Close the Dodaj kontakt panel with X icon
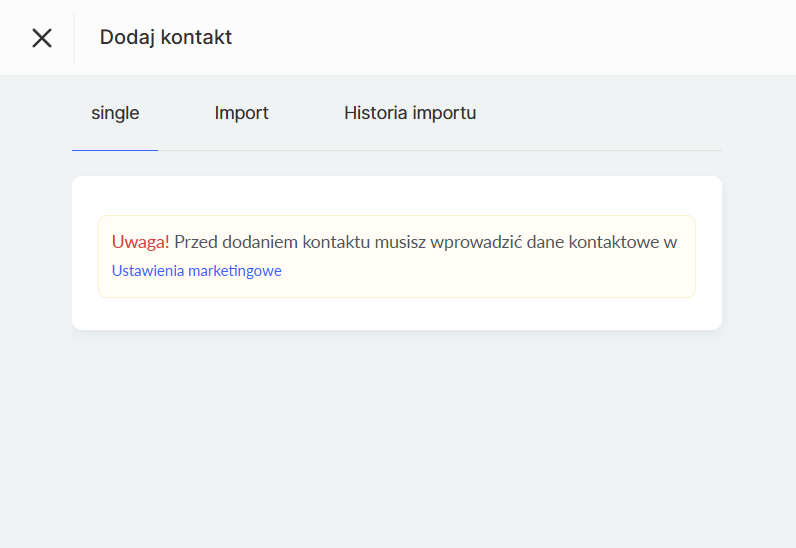 [x=41, y=38]
